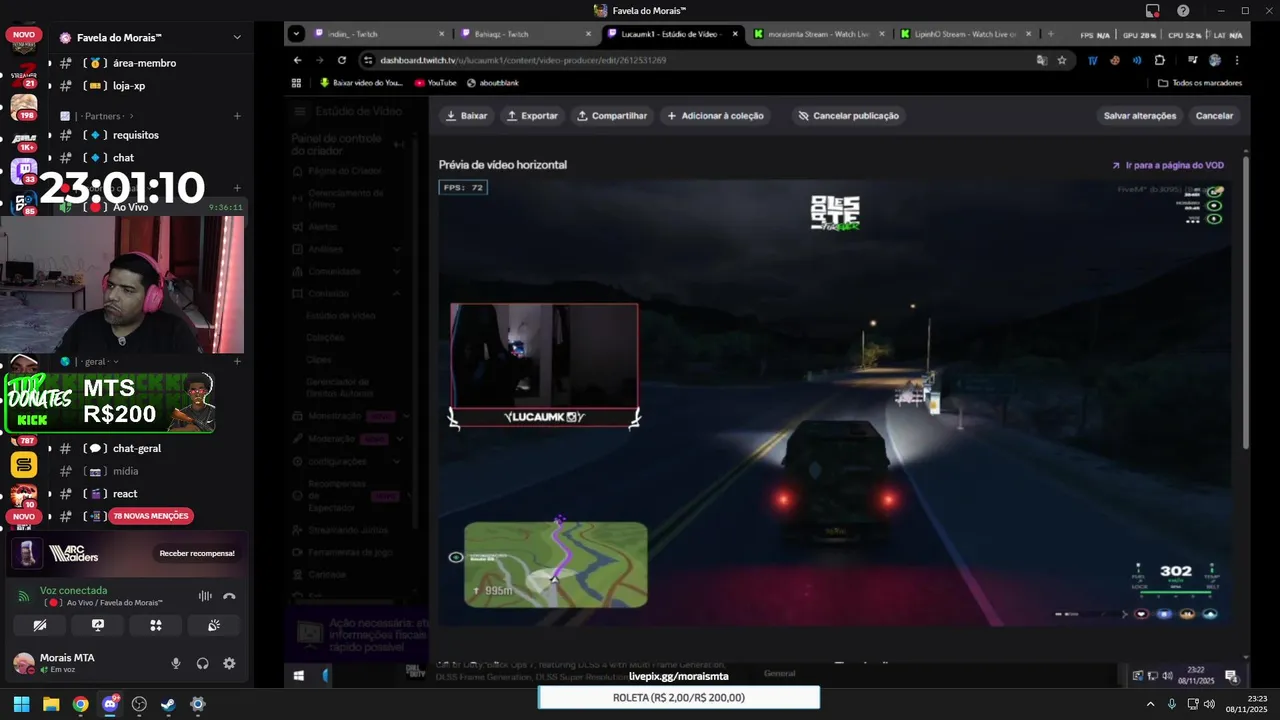
Task: Open Discord soundboard button
Action: [x=214, y=625]
